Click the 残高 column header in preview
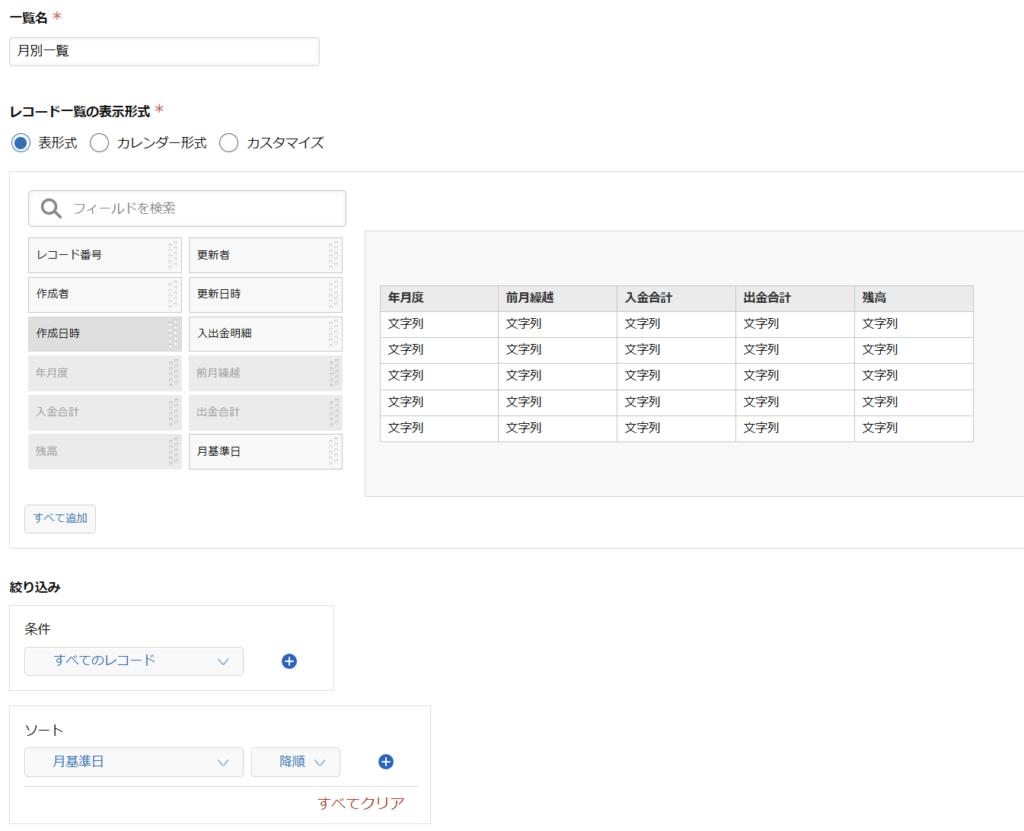Image resolution: width=1024 pixels, height=831 pixels. [x=913, y=298]
